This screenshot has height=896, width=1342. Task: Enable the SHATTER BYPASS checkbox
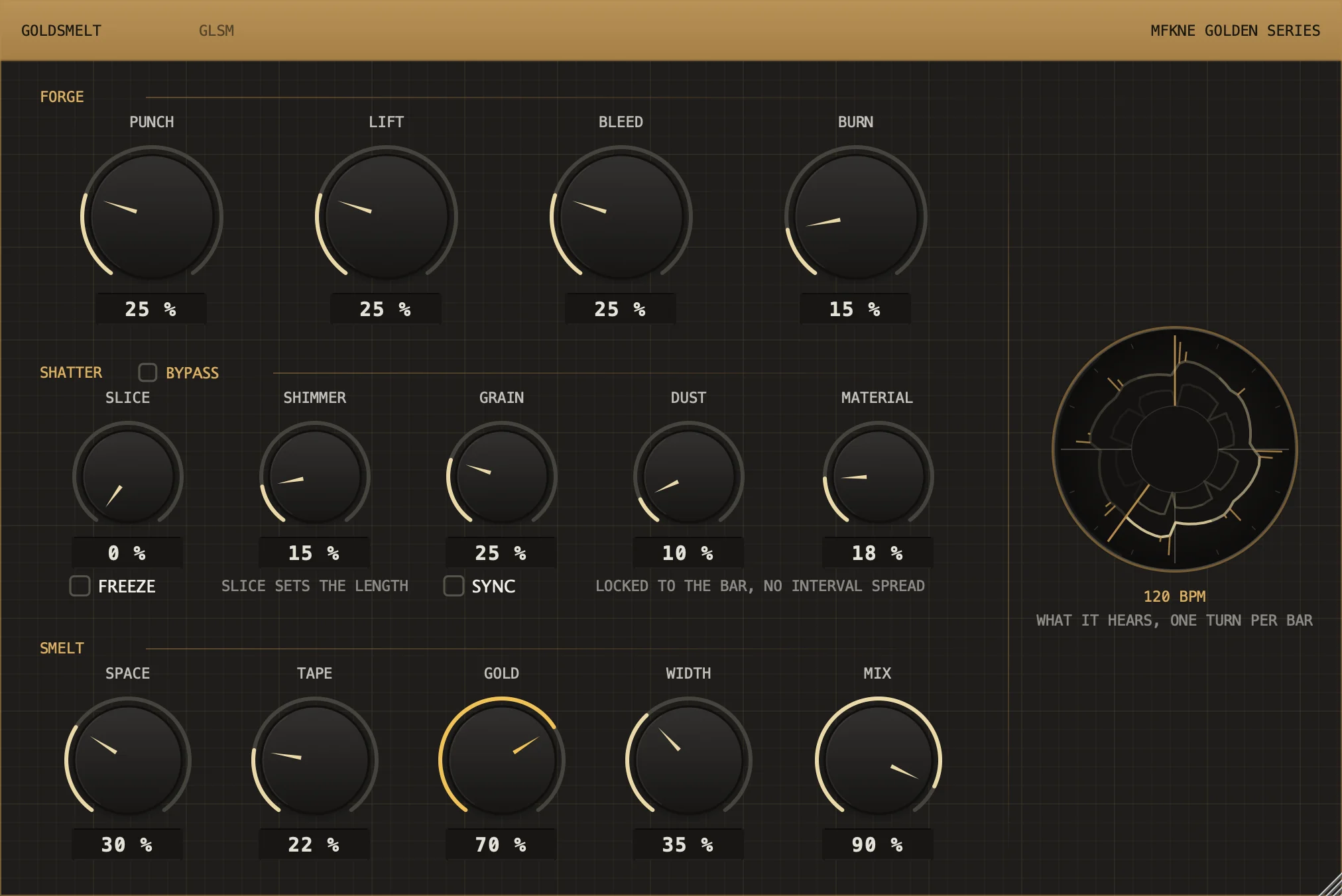[147, 372]
